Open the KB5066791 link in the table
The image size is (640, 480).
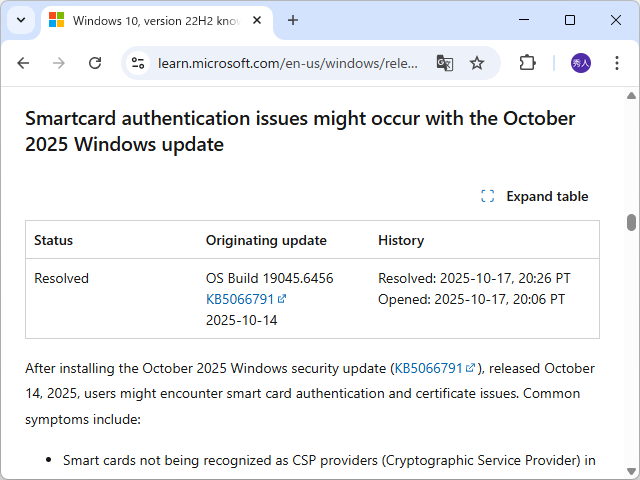(x=240, y=299)
